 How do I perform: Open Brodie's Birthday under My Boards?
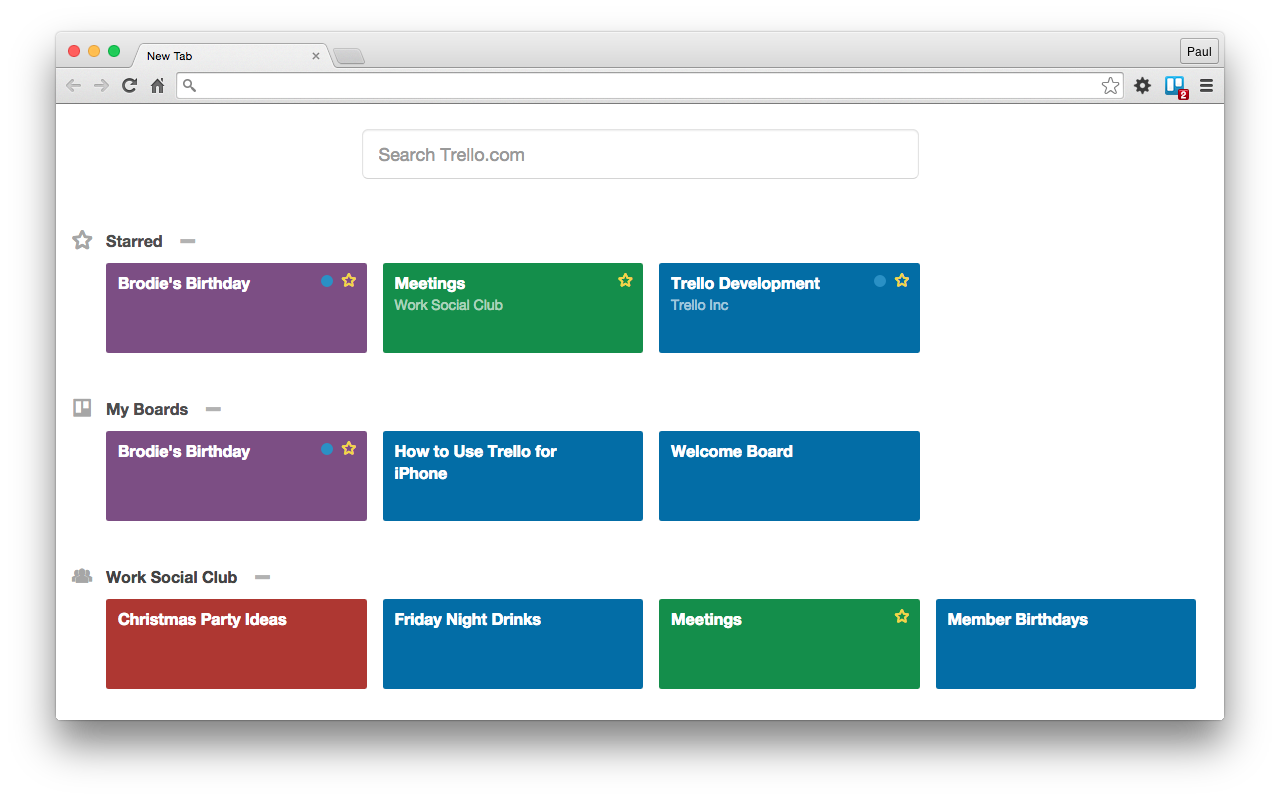tap(236, 476)
